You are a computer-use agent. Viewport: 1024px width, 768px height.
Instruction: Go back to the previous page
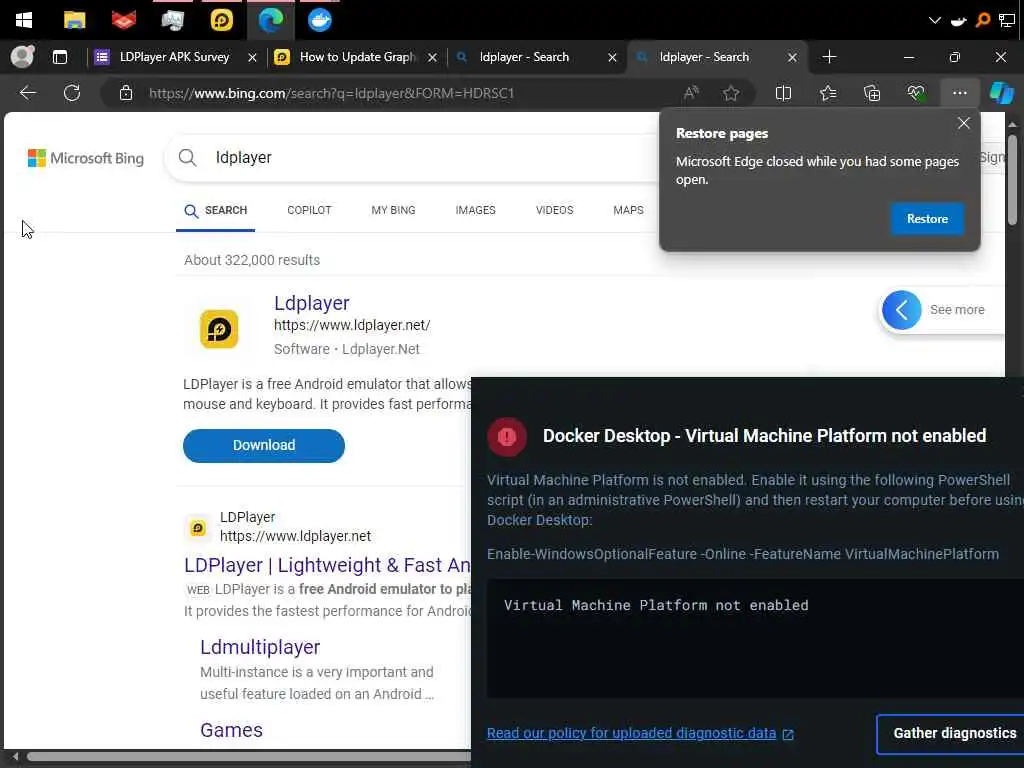[27, 93]
